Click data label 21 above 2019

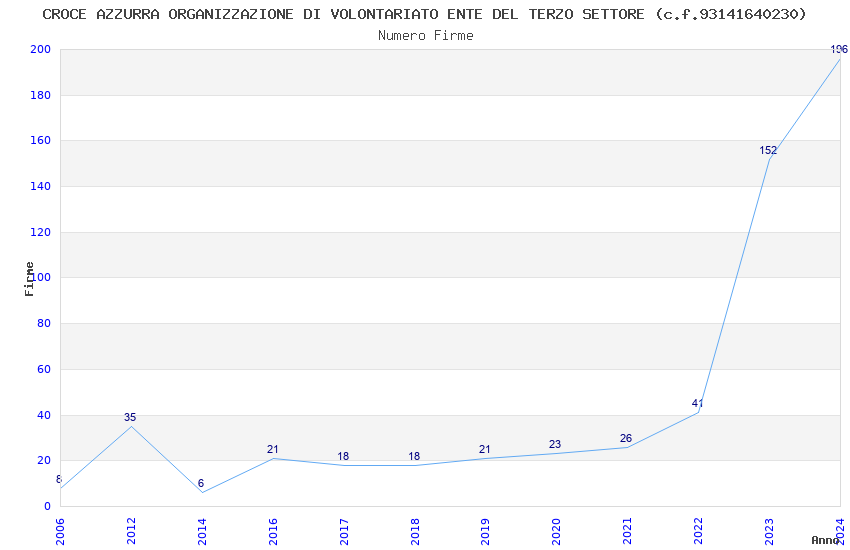tap(485, 449)
